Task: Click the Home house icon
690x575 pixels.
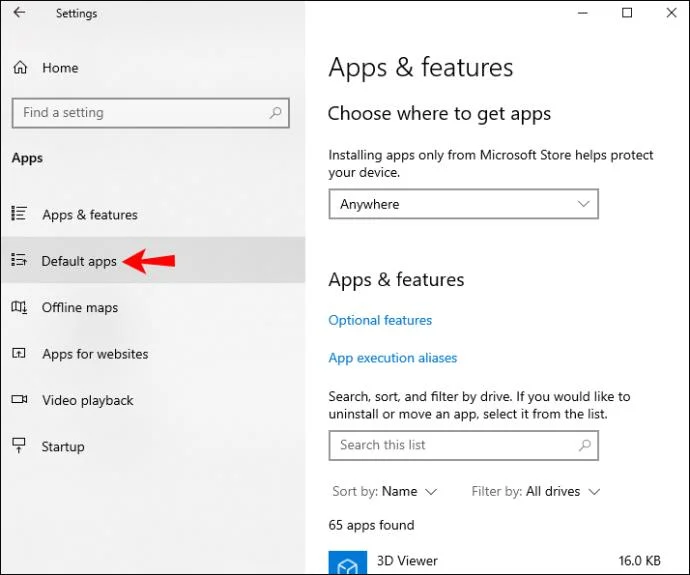Action: point(20,68)
